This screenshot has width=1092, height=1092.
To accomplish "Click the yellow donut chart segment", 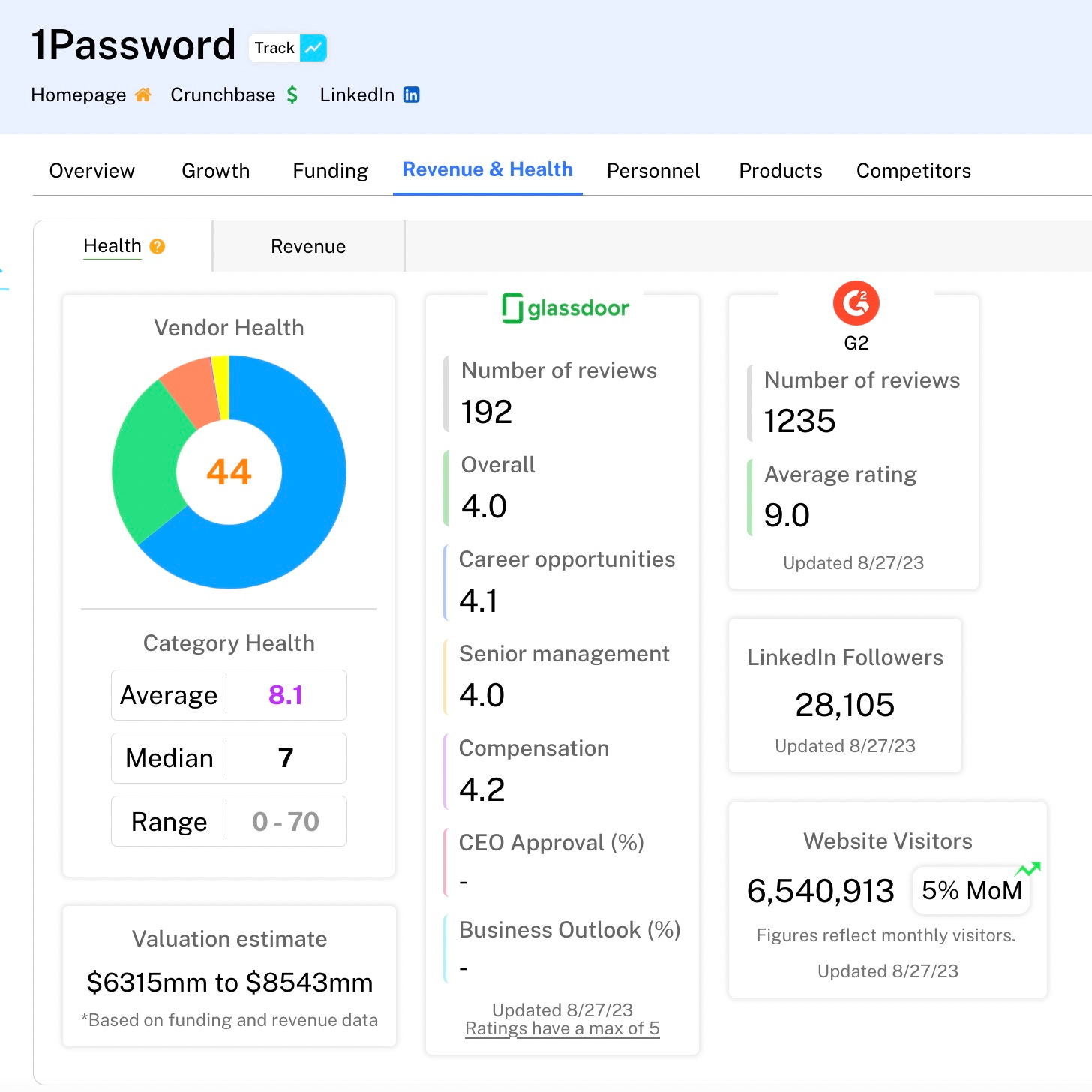I will [x=221, y=386].
